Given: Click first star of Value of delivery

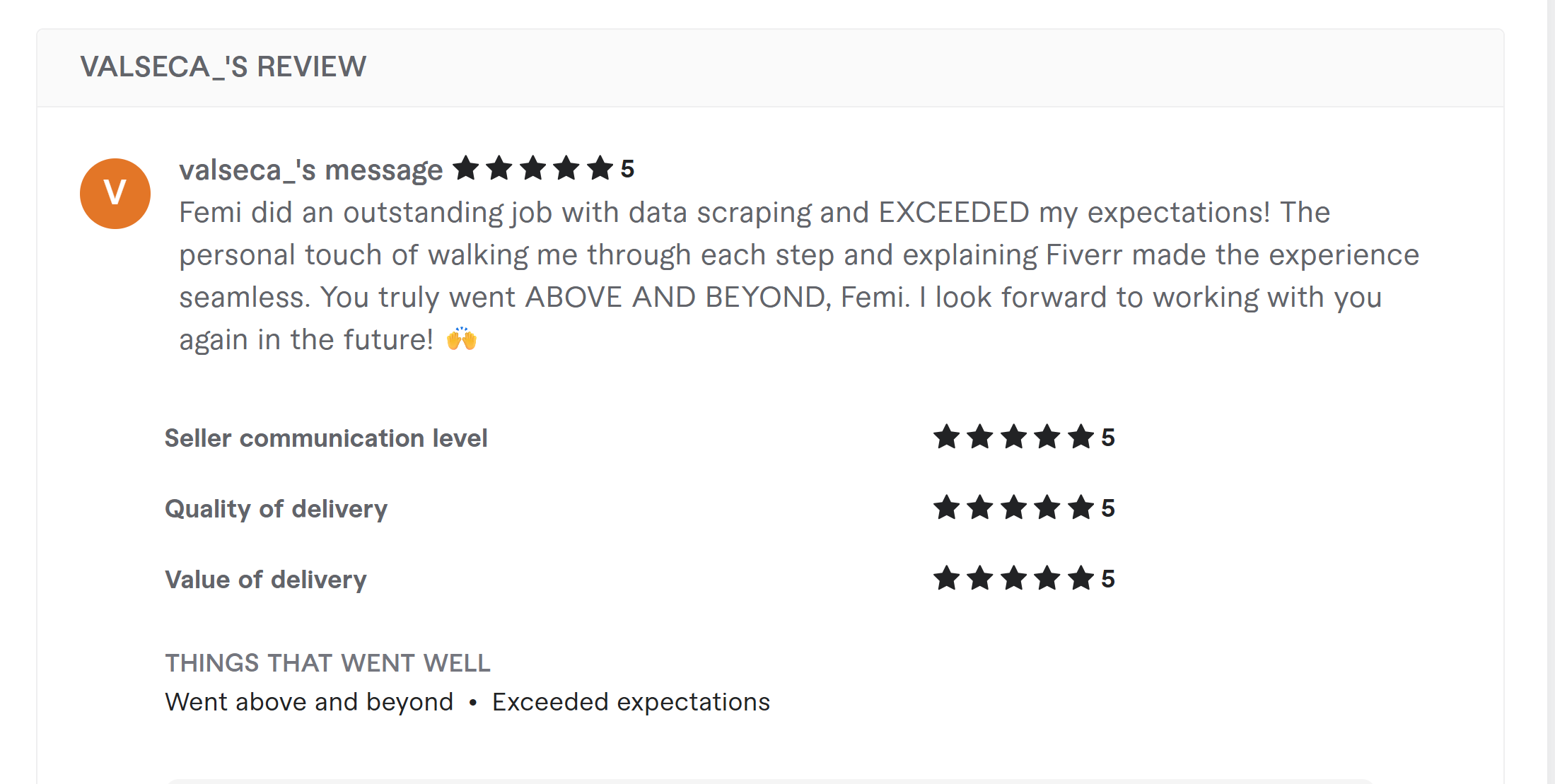Looking at the screenshot, I should [946, 578].
